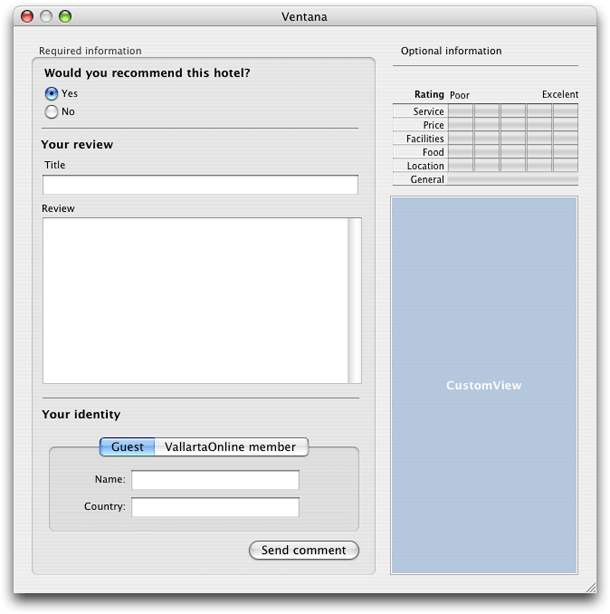Click the 'General' row label

pos(427,179)
